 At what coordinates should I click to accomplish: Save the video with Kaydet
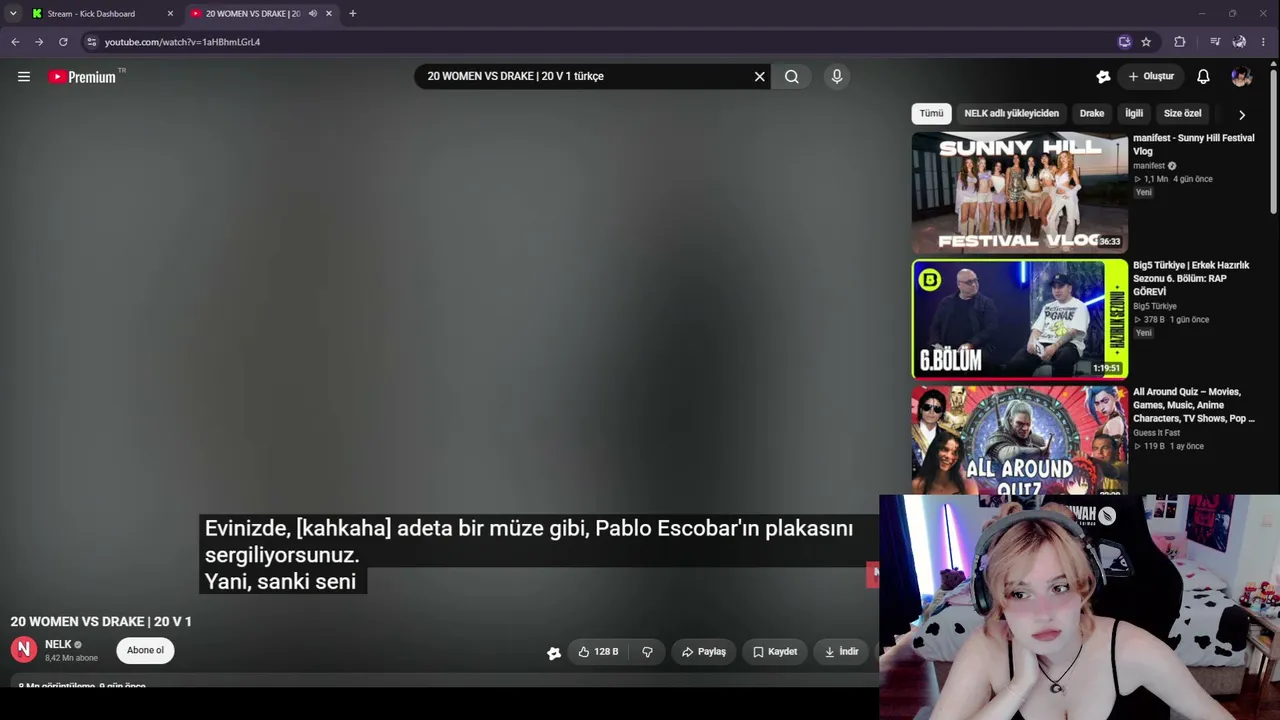point(775,652)
